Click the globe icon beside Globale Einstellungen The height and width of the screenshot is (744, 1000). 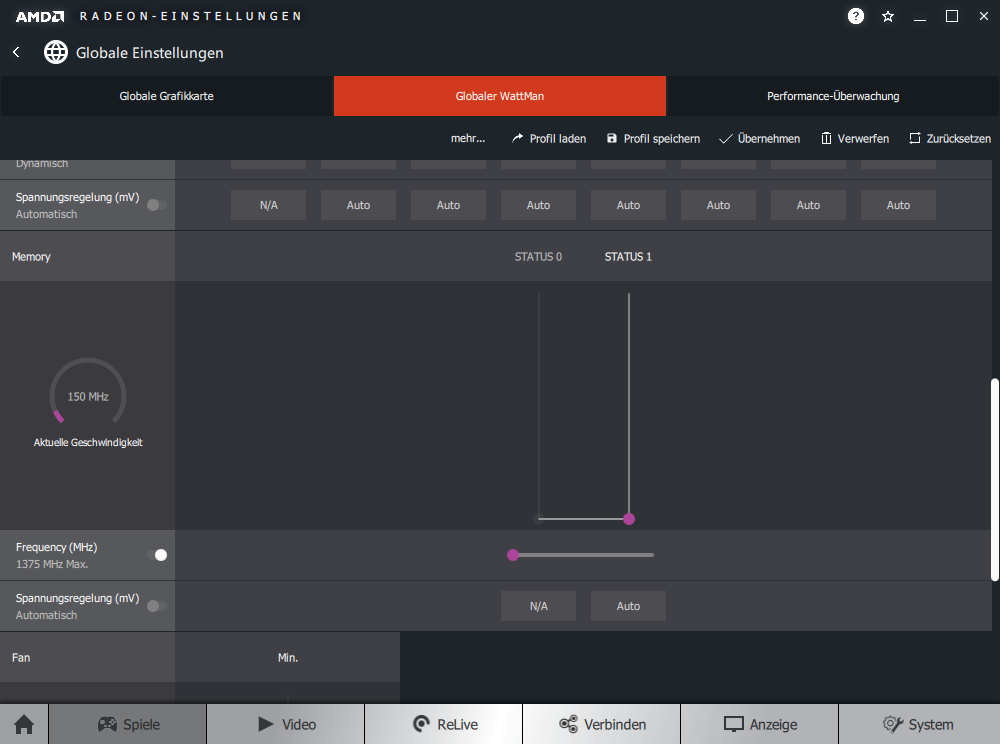tap(55, 52)
